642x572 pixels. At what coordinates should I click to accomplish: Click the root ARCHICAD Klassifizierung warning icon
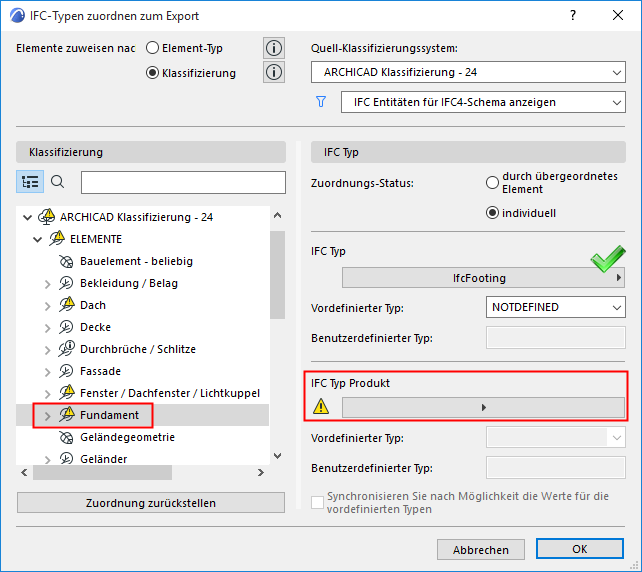tap(47, 217)
